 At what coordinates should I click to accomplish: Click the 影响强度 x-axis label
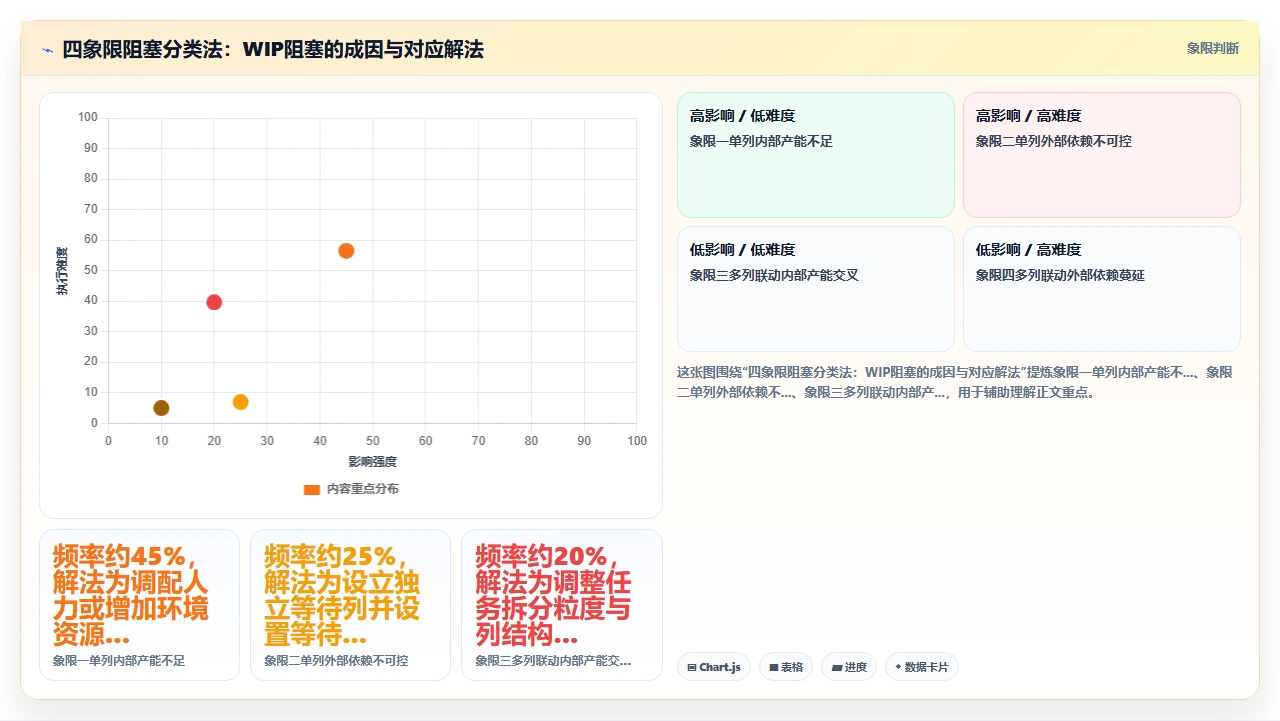click(x=373, y=462)
